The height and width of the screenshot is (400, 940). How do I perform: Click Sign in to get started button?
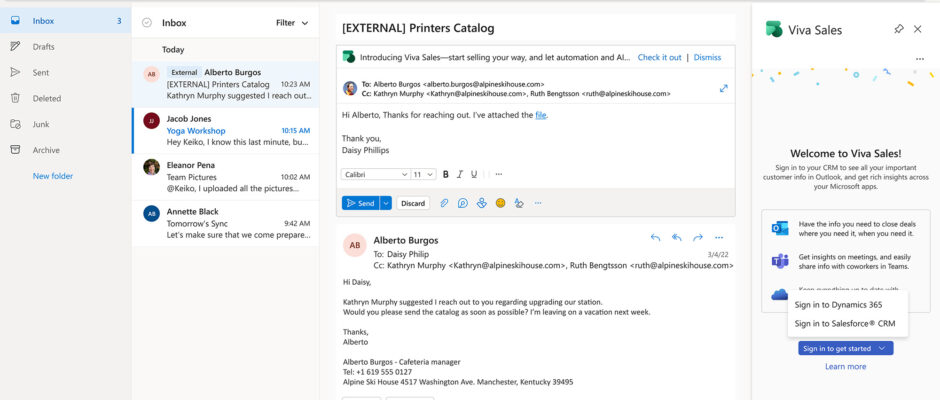(x=845, y=348)
